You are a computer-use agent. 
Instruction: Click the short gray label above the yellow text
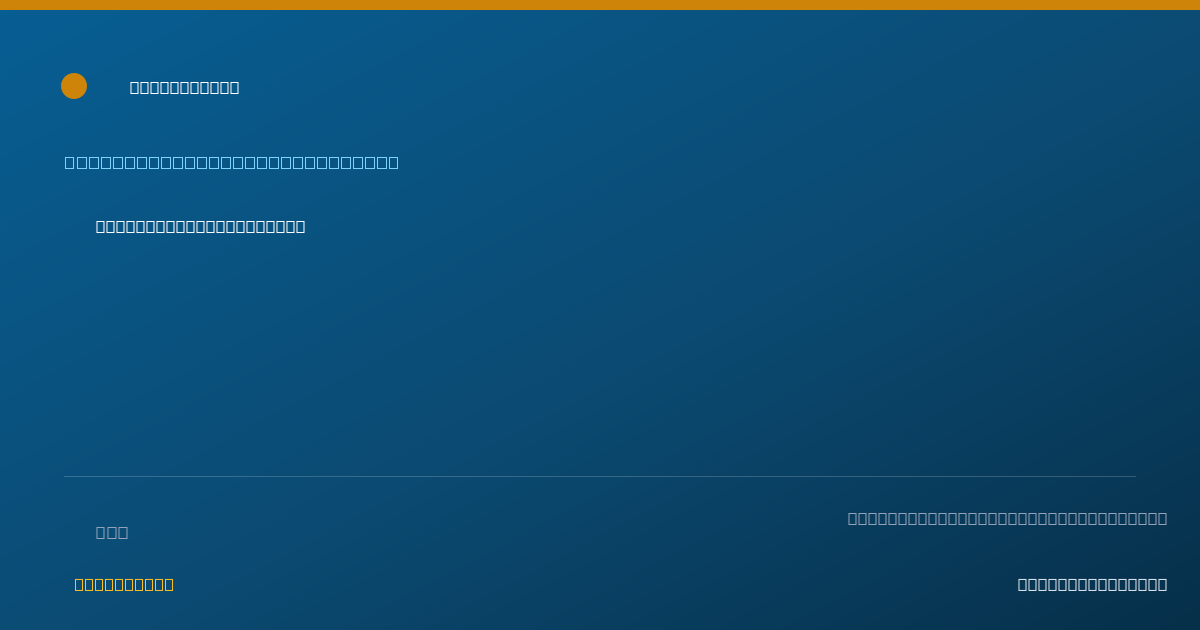(x=112, y=533)
